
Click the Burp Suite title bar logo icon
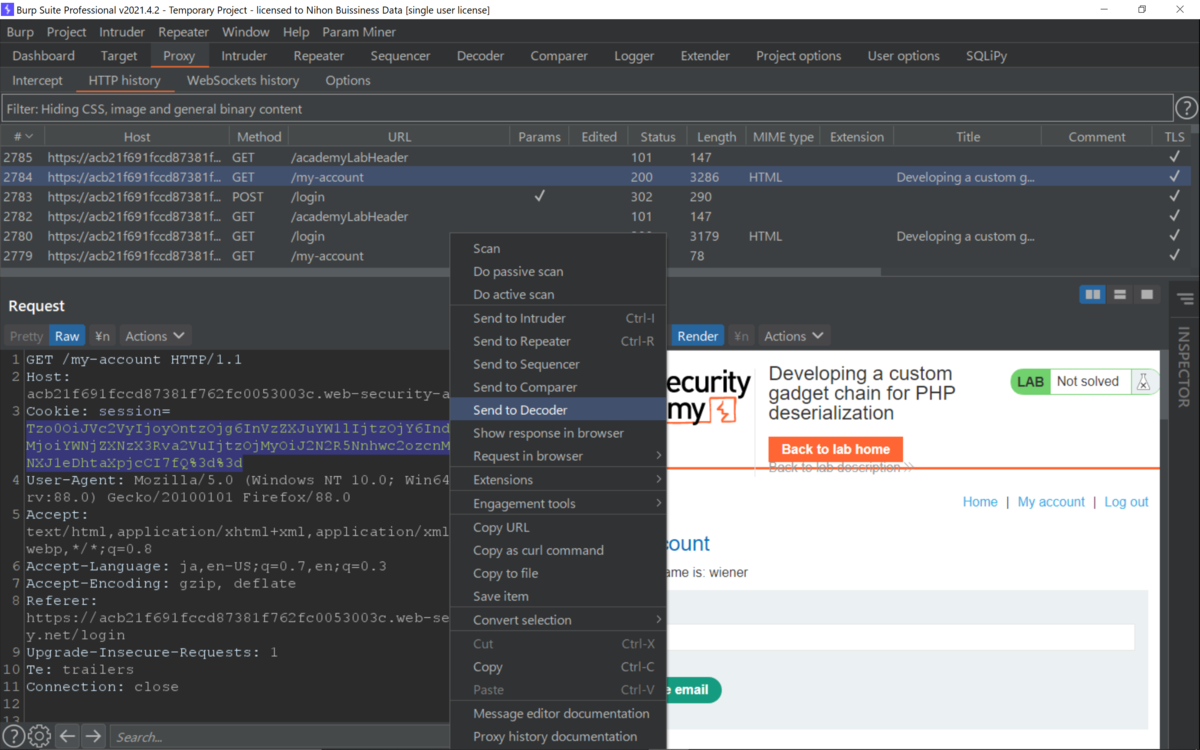point(8,9)
